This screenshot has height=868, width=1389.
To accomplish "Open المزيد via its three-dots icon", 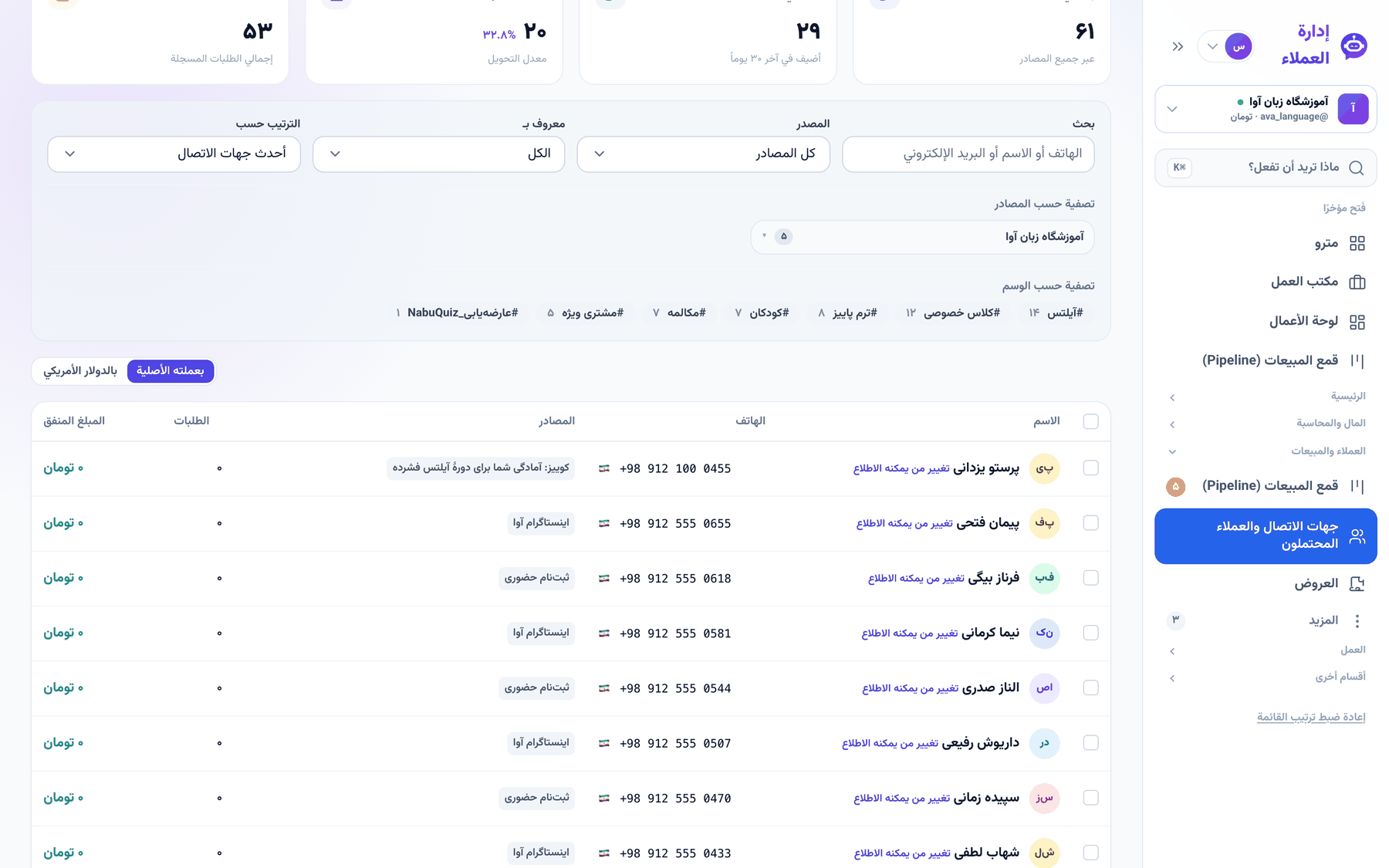I will tap(1357, 620).
